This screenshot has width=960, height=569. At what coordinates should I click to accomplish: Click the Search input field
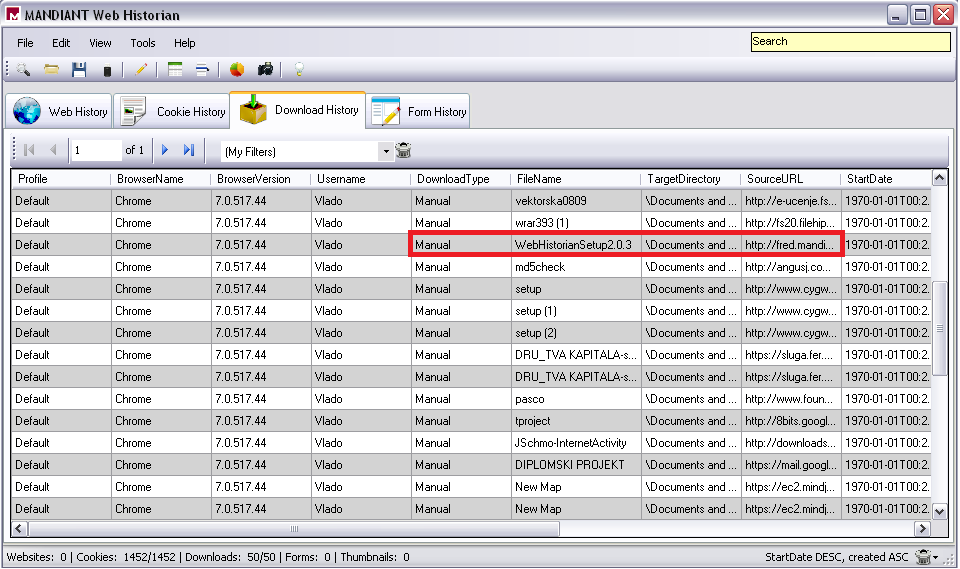849,42
